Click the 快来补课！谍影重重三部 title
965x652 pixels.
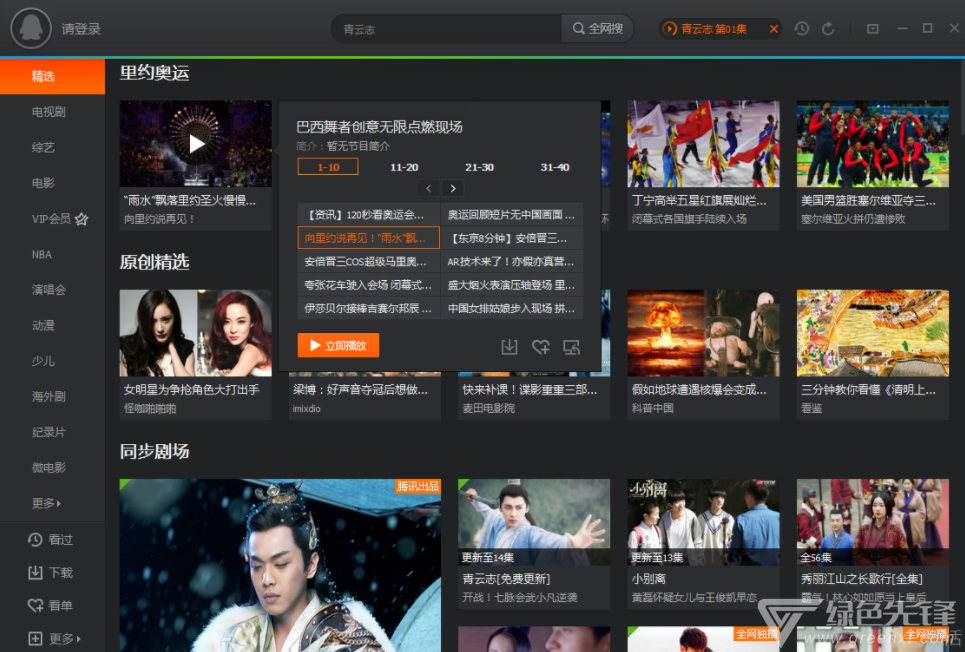pos(530,390)
